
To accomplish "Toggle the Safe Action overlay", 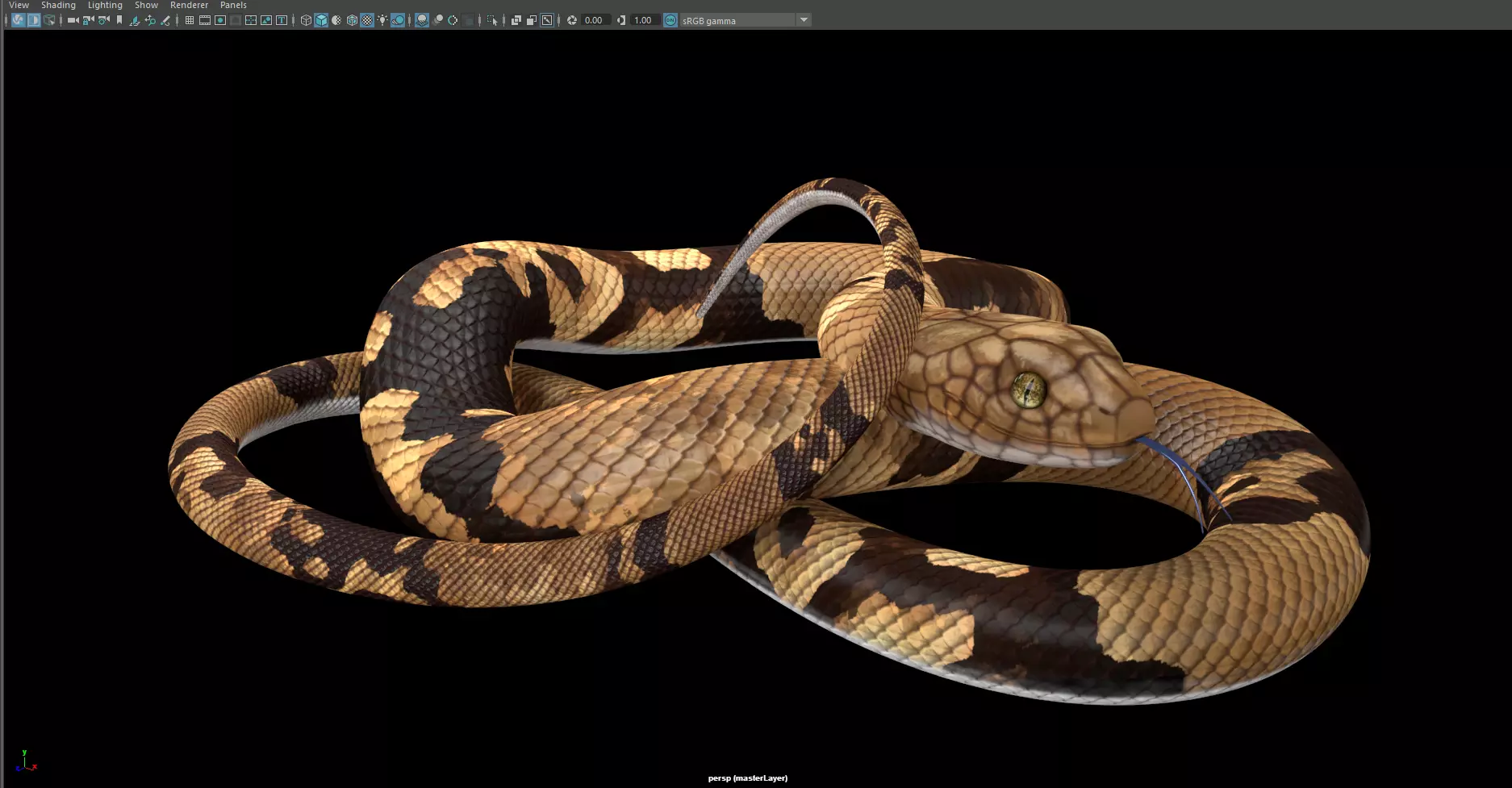I will [x=265, y=20].
